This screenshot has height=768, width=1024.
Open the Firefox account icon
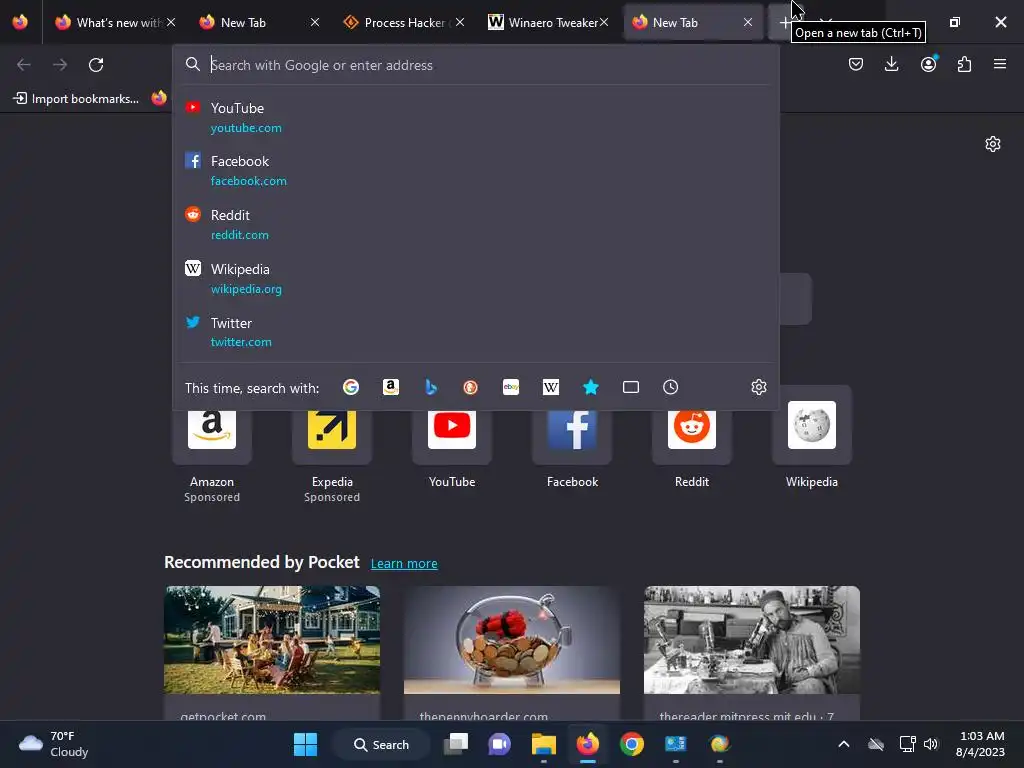[928, 64]
